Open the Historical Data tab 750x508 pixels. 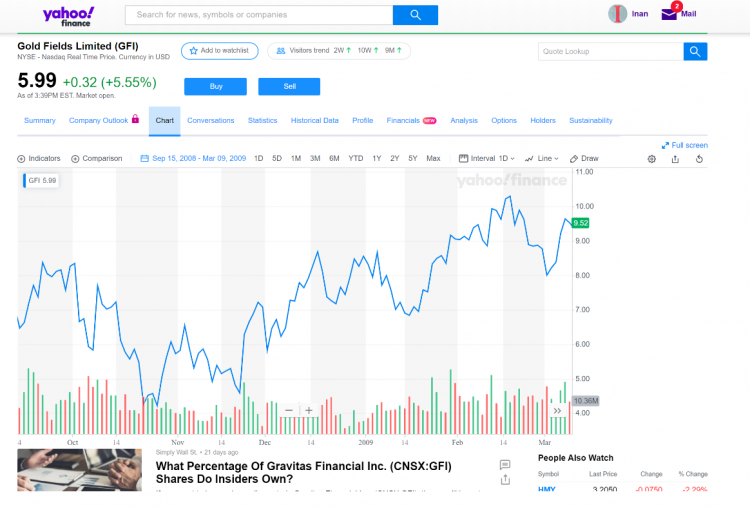point(315,121)
